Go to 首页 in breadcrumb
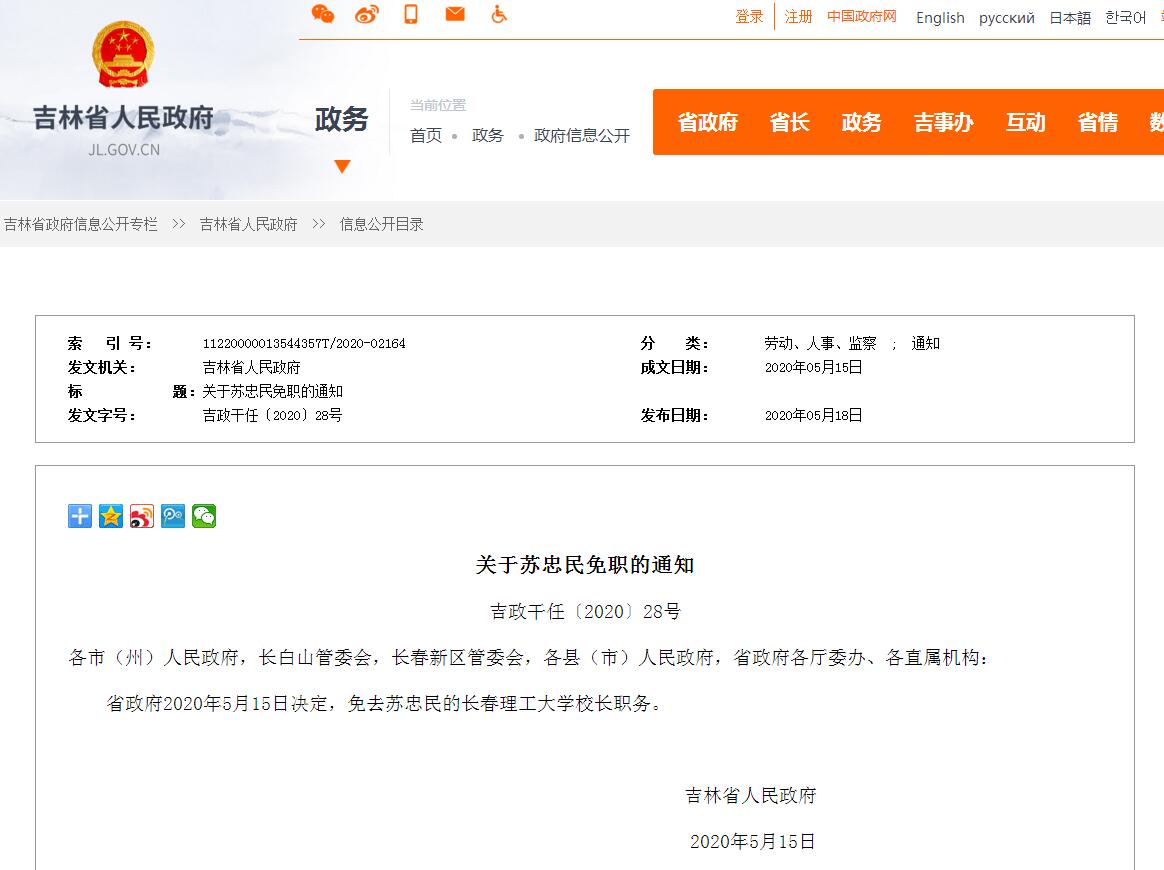Viewport: 1164px width, 870px height. point(426,136)
